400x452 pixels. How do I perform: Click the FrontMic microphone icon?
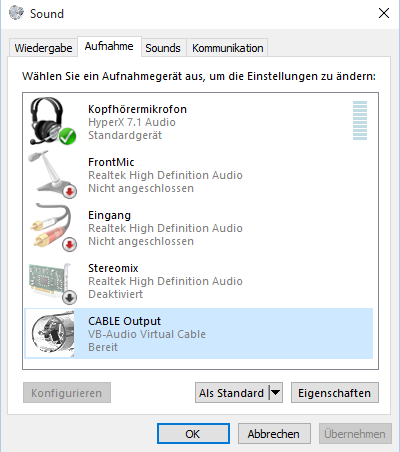pos(50,173)
